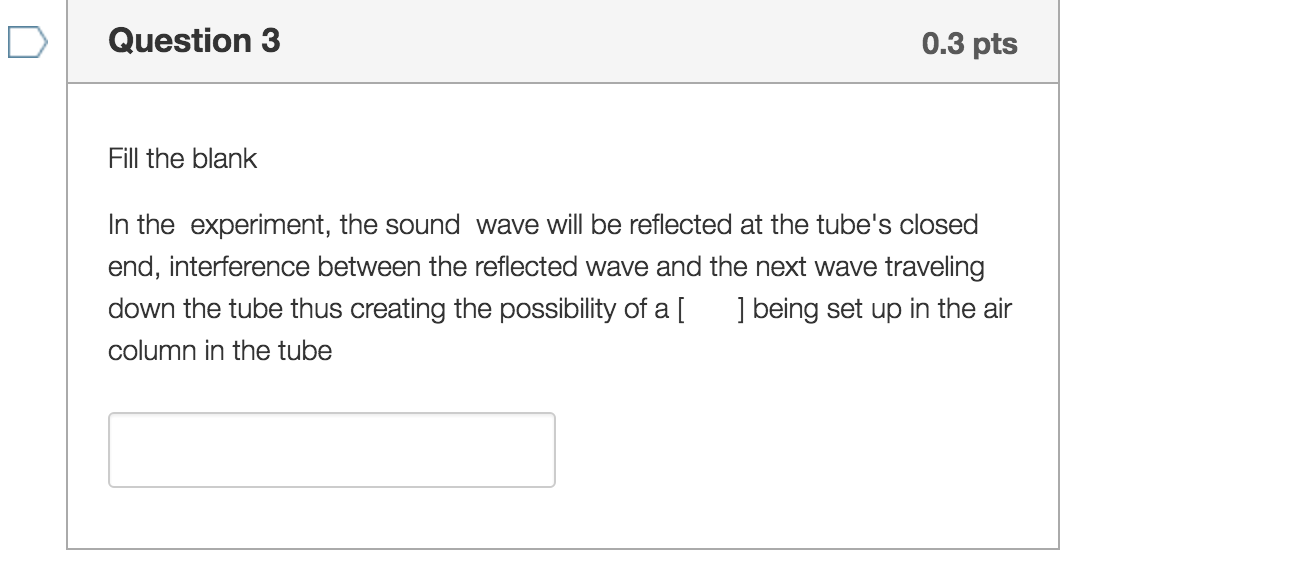Image resolution: width=1298 pixels, height=588 pixels.
Task: Select the Question 3 title text
Action: click(x=193, y=41)
